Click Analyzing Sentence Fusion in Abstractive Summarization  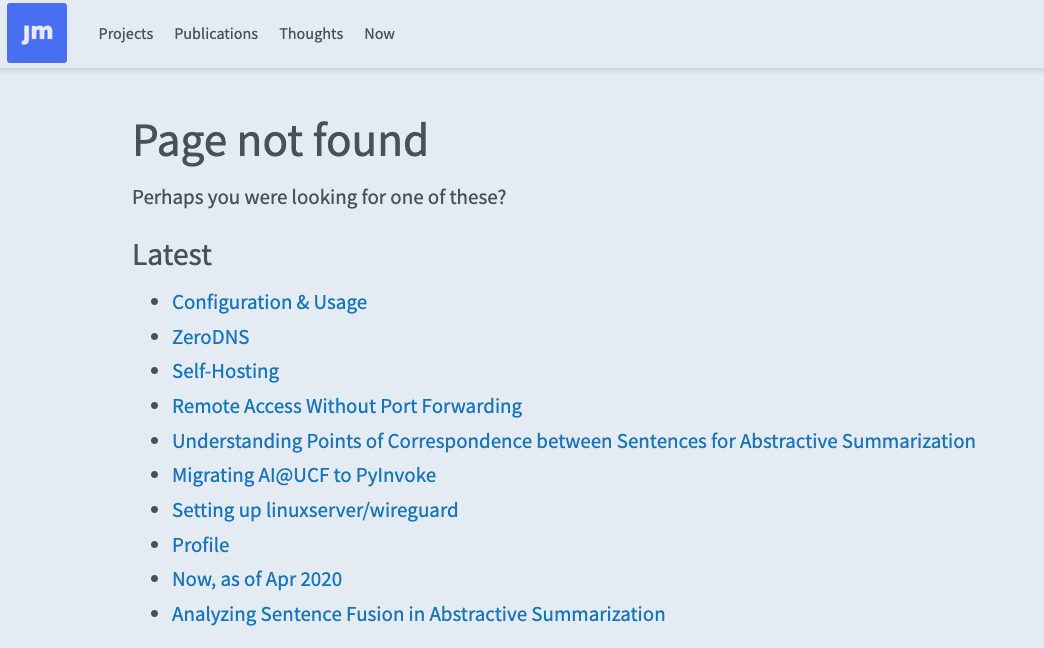point(419,614)
